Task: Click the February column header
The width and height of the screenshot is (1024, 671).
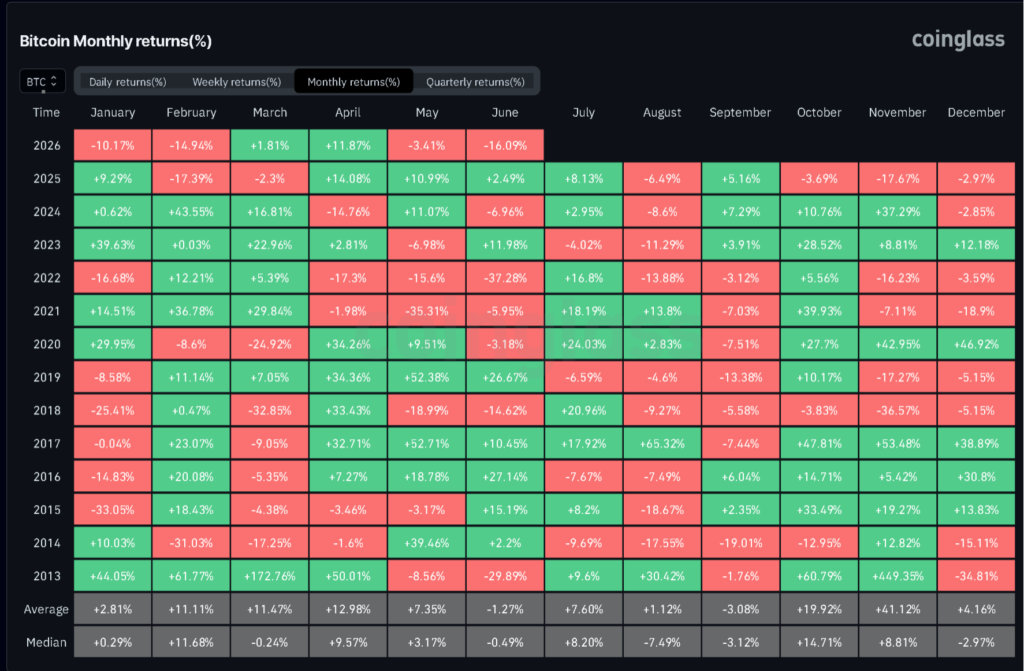Action: [x=191, y=112]
